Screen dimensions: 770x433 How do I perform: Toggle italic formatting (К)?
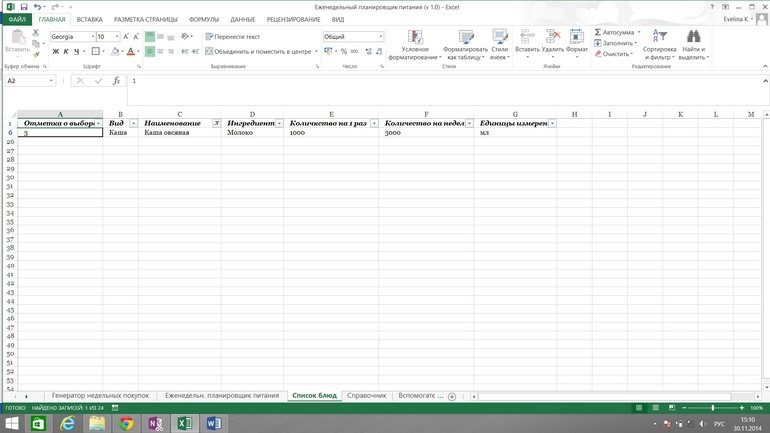click(66, 51)
